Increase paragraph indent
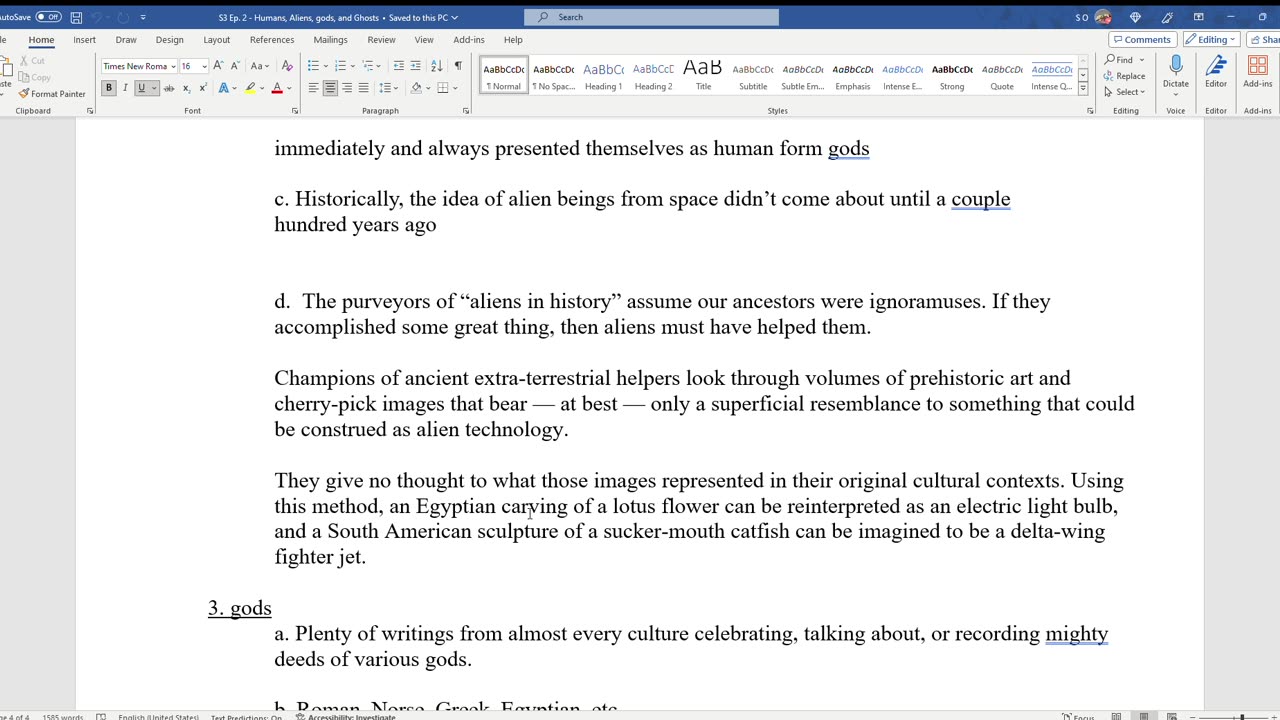Viewport: 1280px width, 720px height. click(416, 66)
